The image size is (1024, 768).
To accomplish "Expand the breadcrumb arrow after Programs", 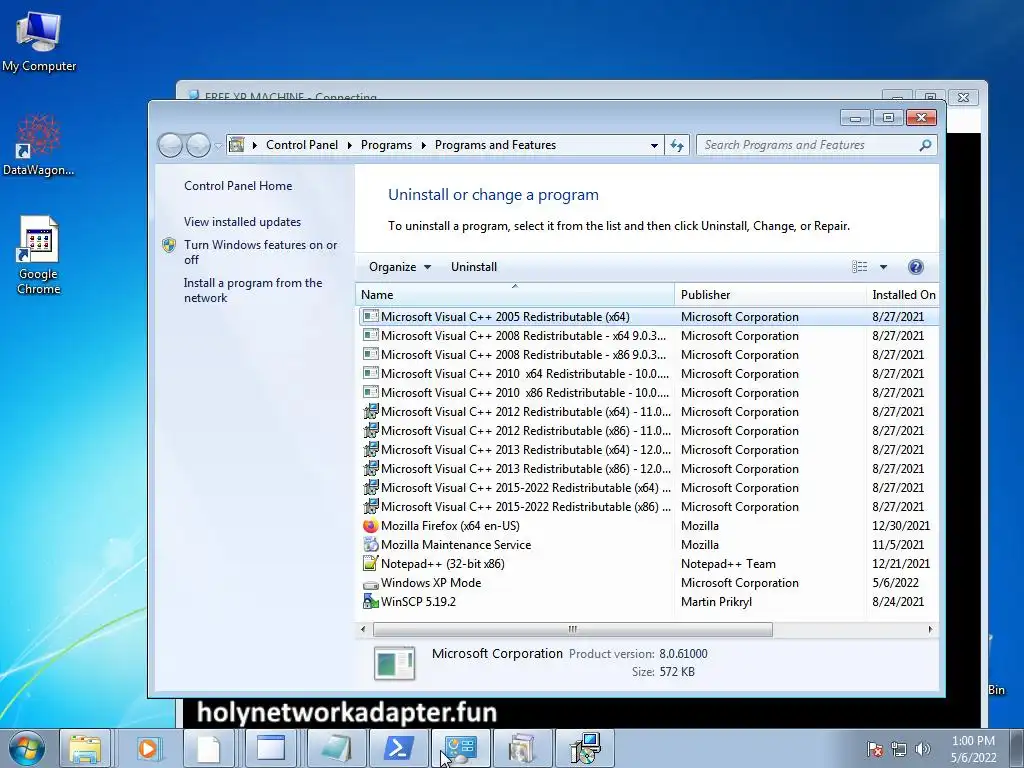I will (x=423, y=145).
